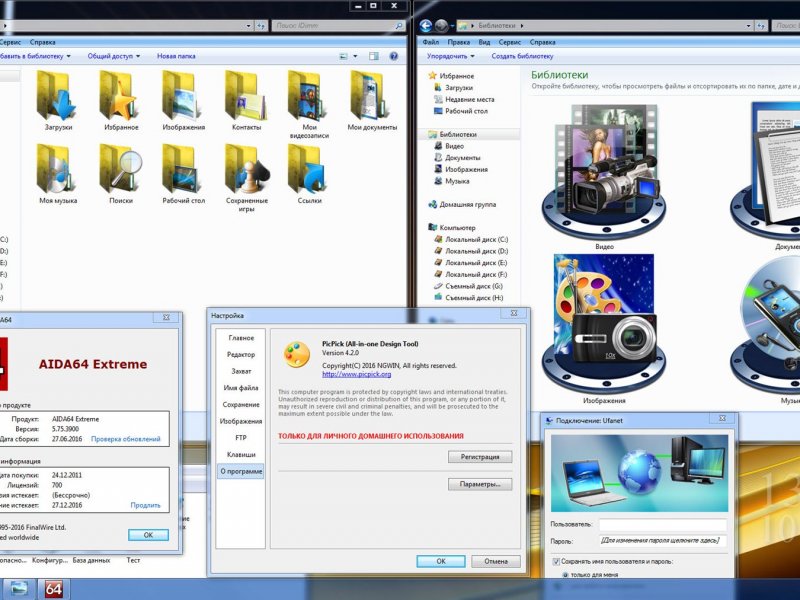Select Недавние места in the navigation tree
This screenshot has height=600, width=800.
464,99
